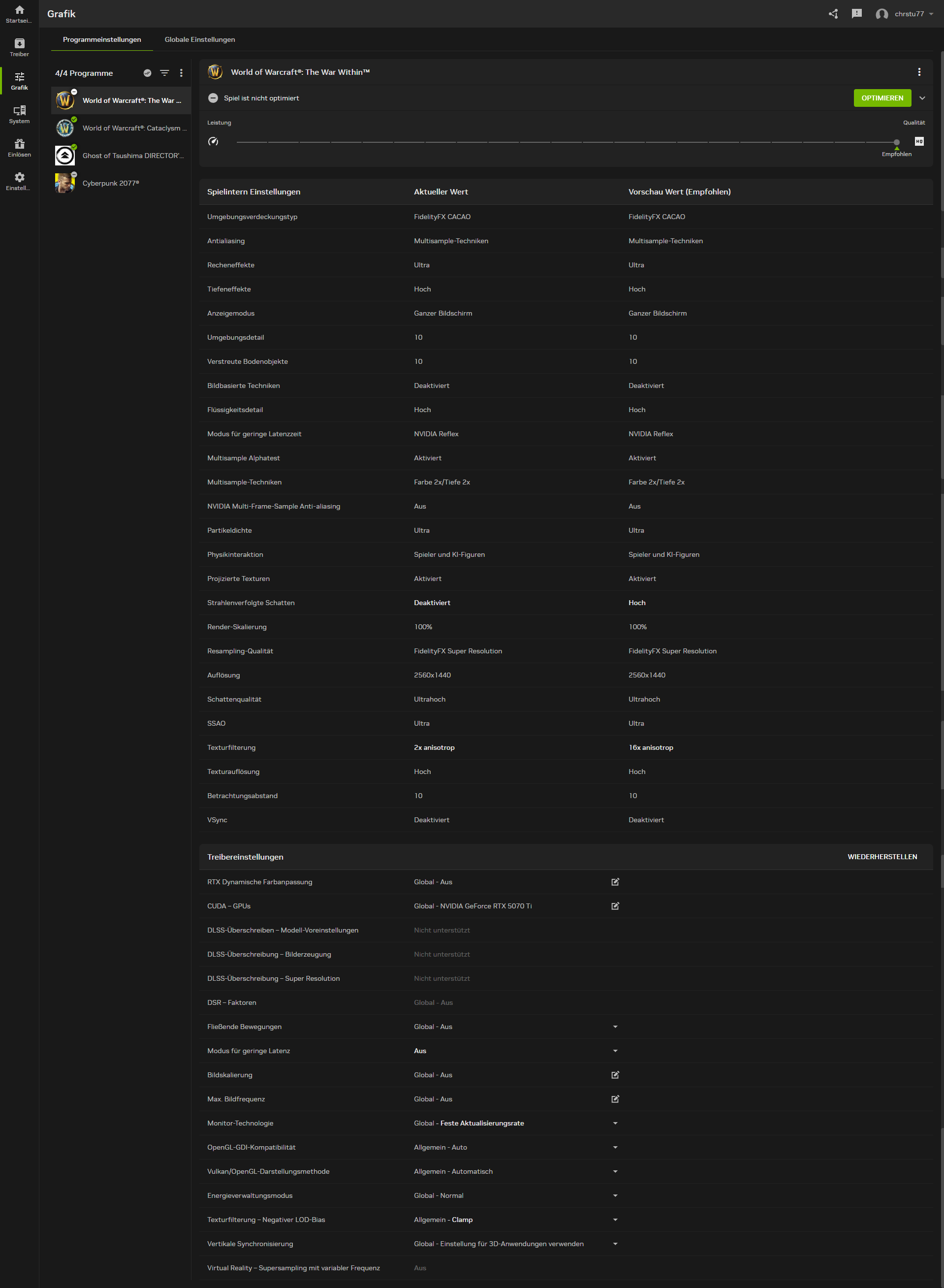
Task: Click the Spiel ist nicht optimiert status text
Action: coord(261,98)
